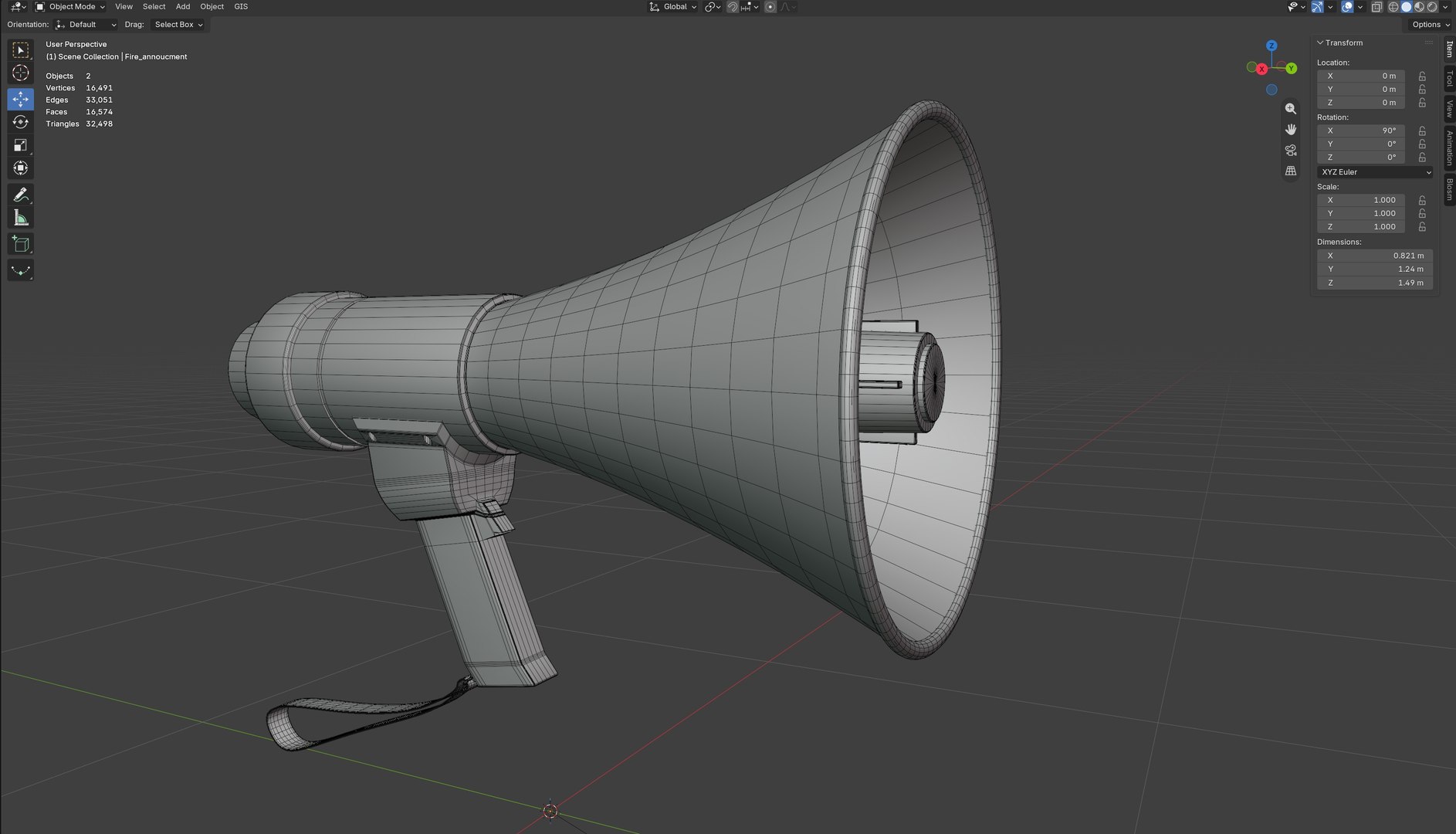
Task: Select the Select Box tool
Action: tap(21, 50)
